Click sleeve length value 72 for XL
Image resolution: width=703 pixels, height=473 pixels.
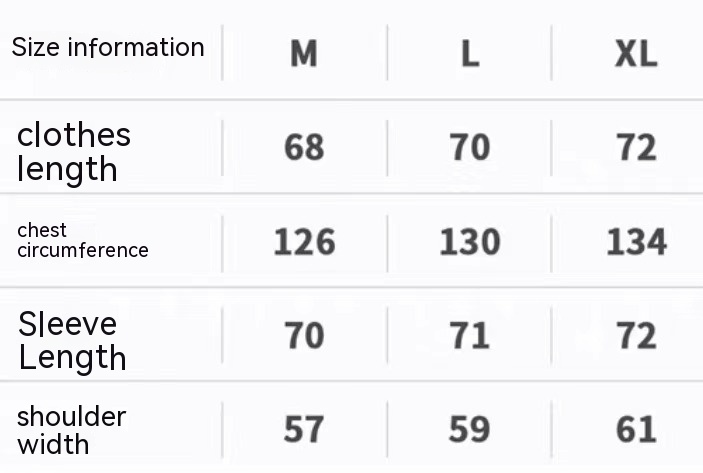(636, 336)
